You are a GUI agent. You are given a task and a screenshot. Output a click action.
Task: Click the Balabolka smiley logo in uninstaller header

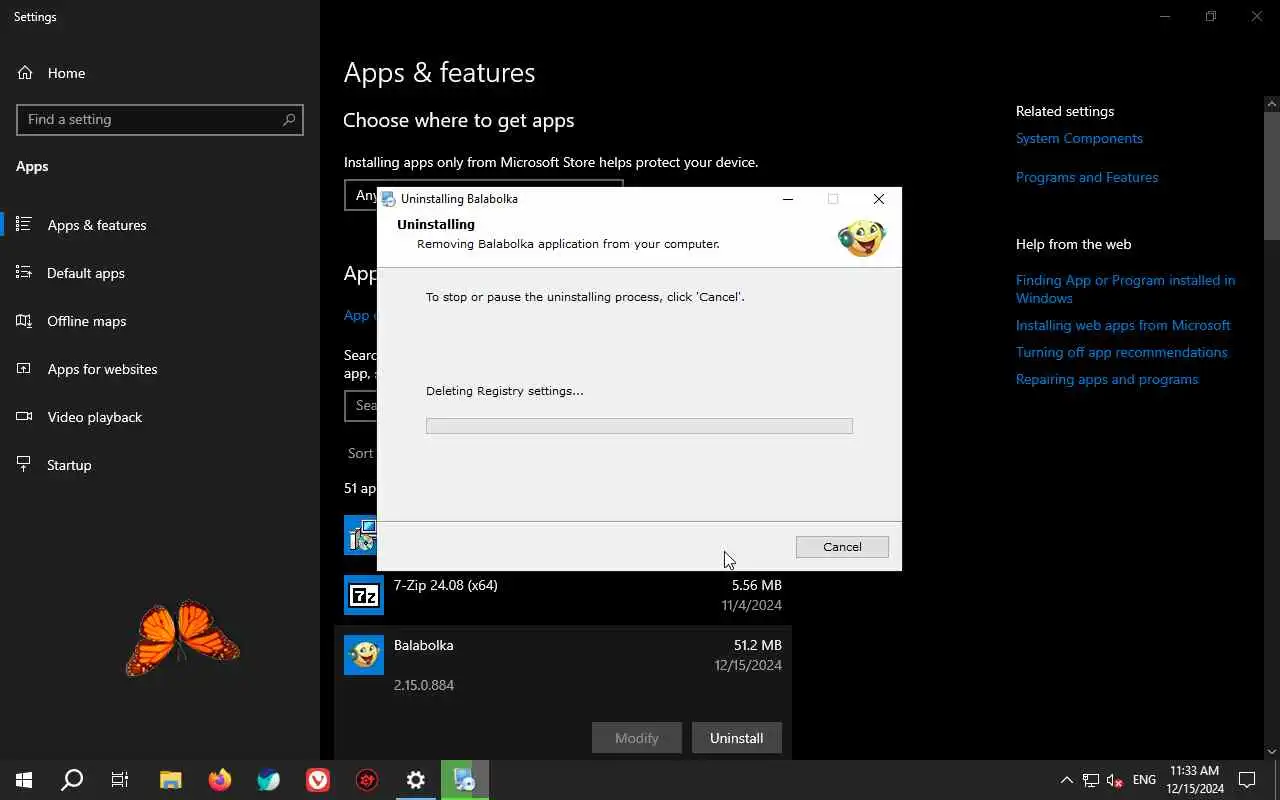coord(862,237)
